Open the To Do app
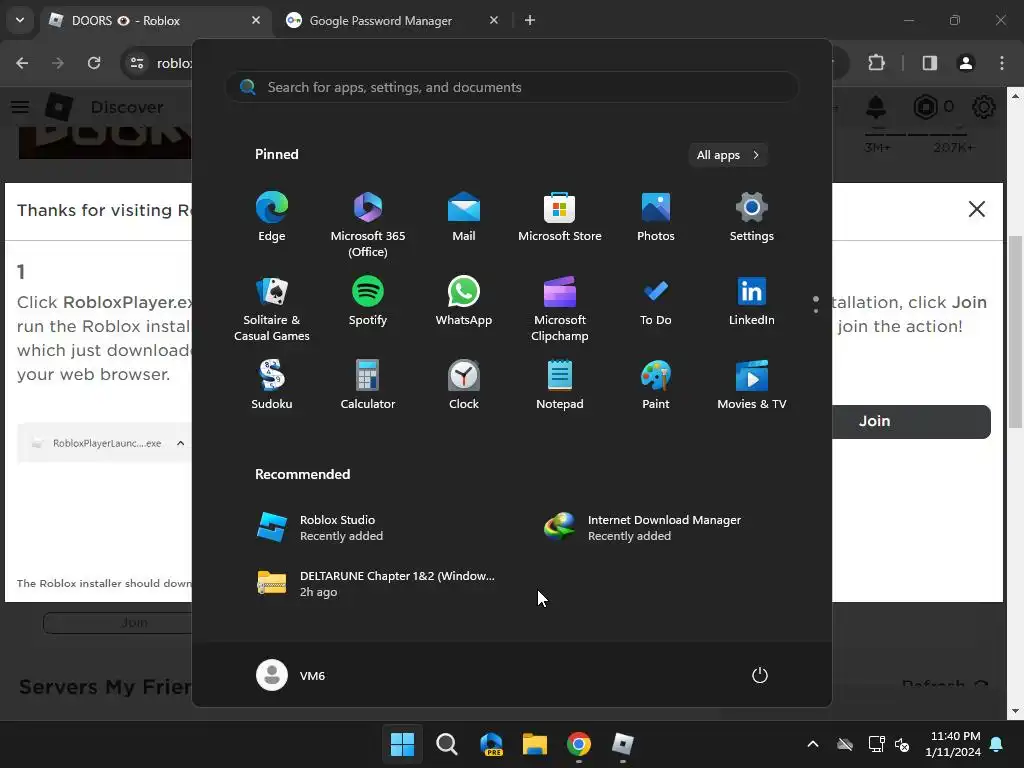 656,302
